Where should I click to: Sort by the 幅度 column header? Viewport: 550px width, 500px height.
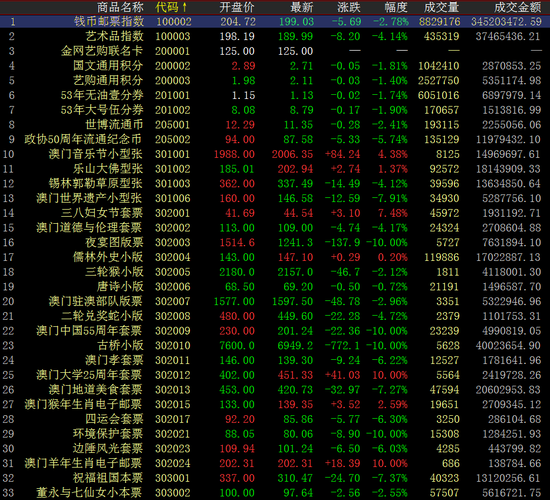pyautogui.click(x=396, y=7)
